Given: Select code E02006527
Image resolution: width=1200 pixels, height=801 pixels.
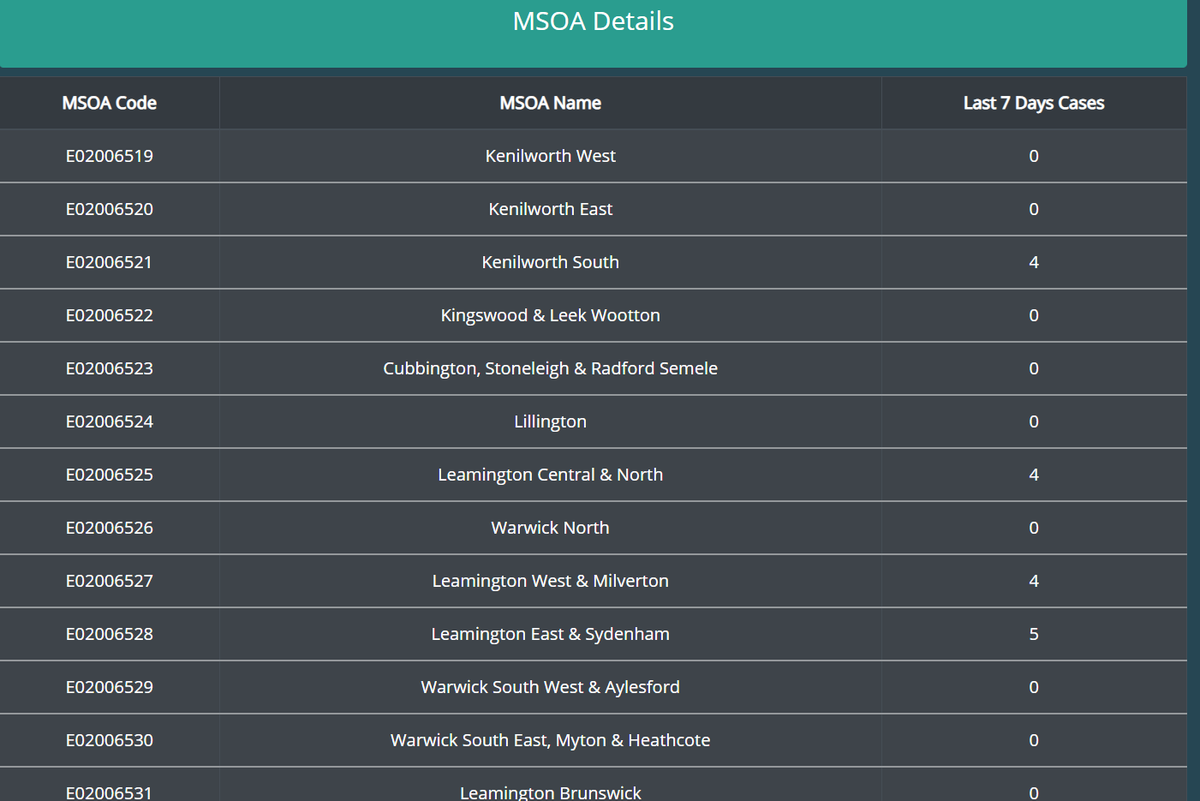Looking at the screenshot, I should click(x=109, y=580).
